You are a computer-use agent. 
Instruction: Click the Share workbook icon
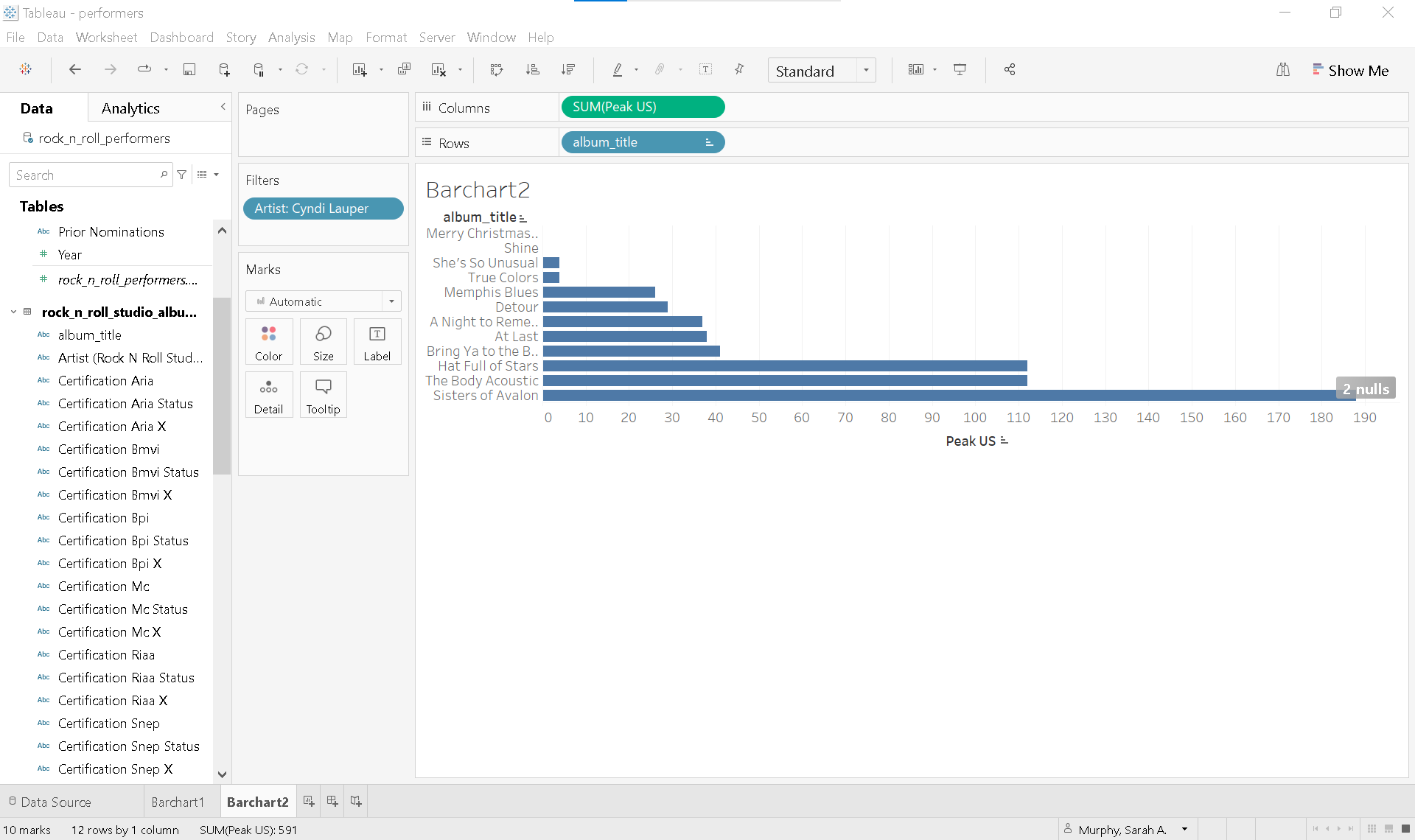pyautogui.click(x=1010, y=69)
